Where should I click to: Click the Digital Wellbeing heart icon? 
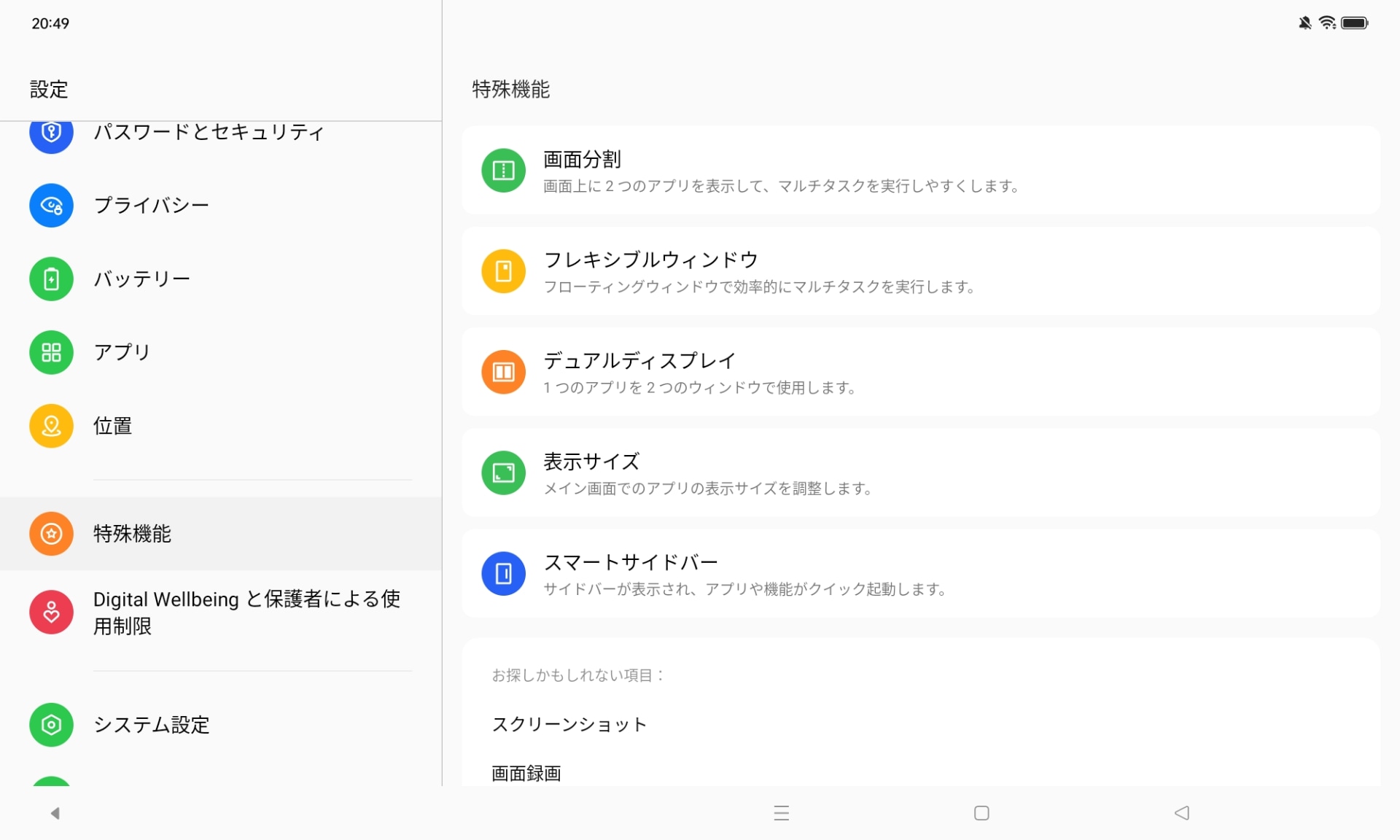[x=51, y=612]
